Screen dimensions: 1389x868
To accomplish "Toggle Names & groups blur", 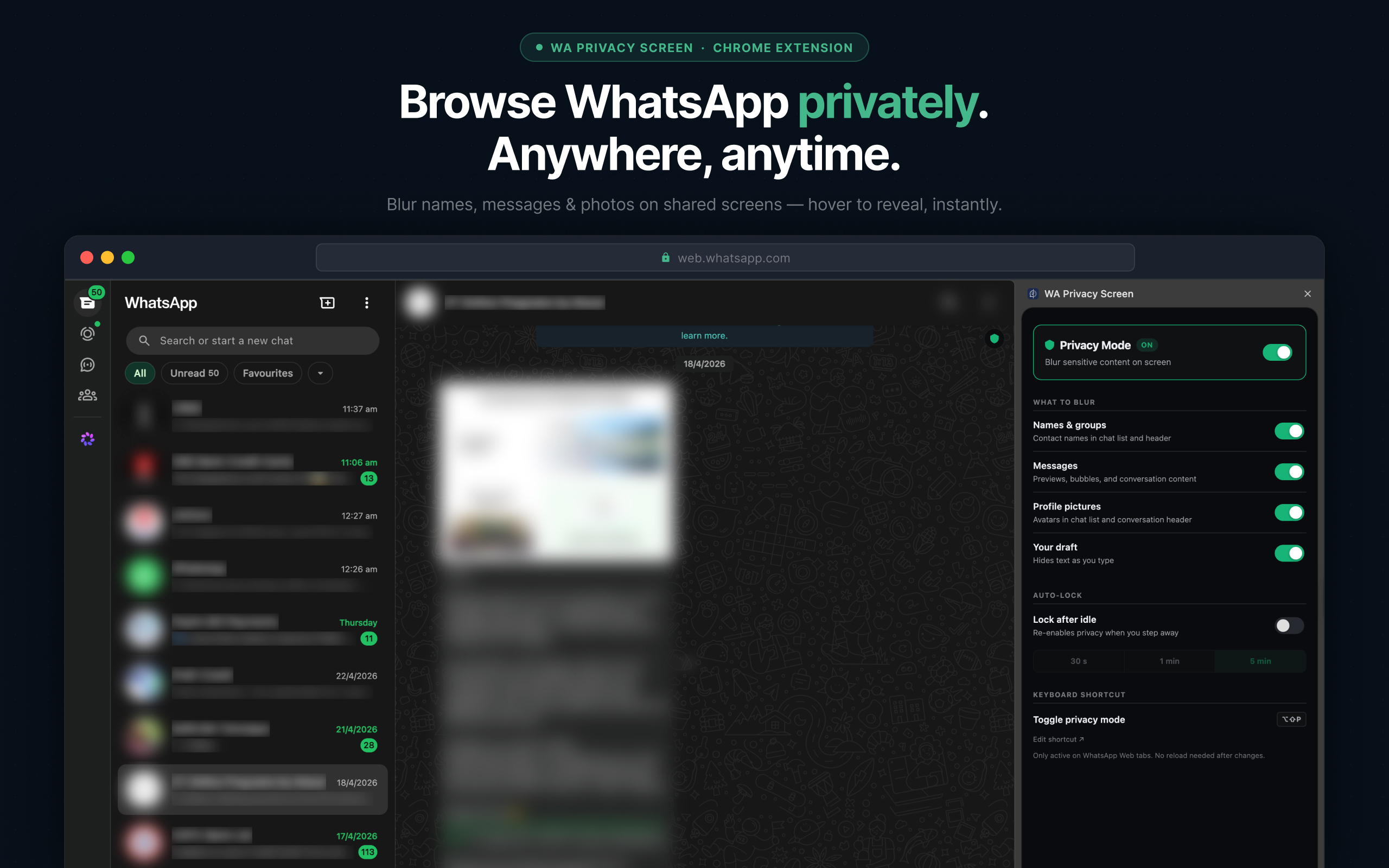I will (x=1289, y=431).
